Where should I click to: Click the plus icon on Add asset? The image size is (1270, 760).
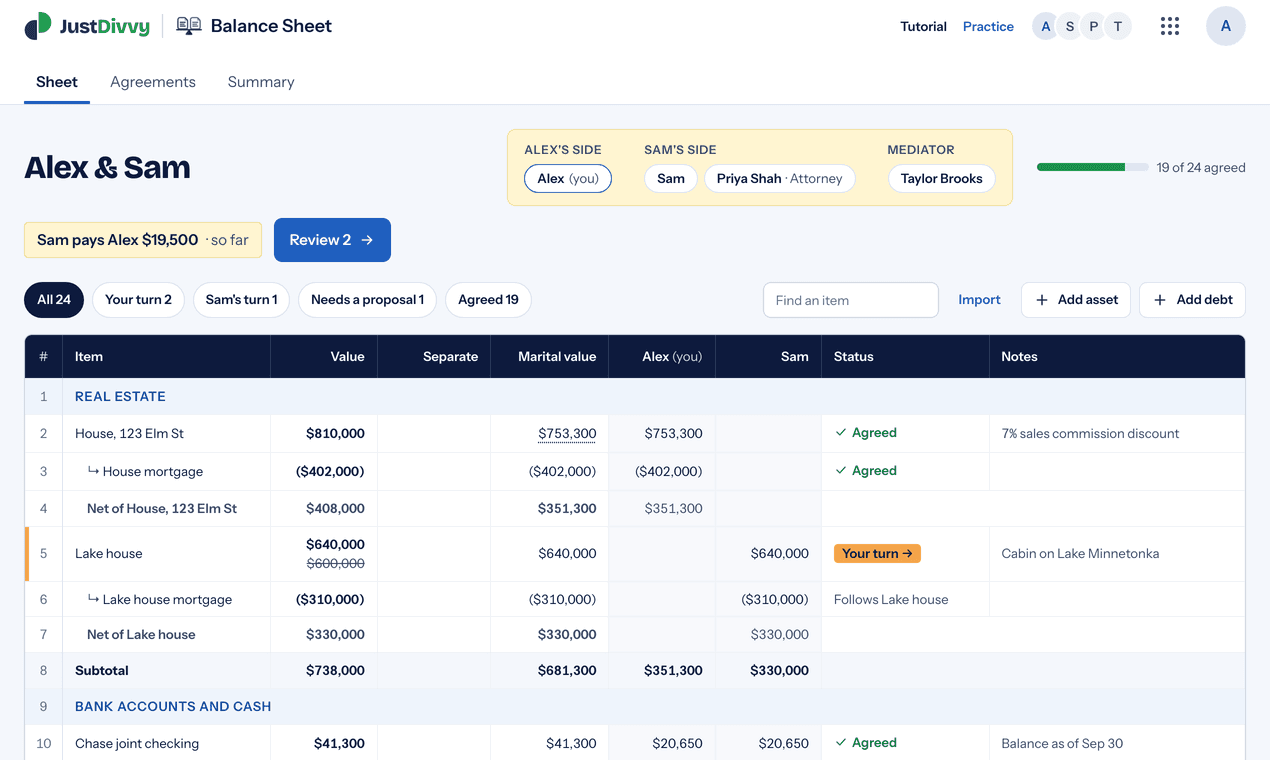(1042, 300)
